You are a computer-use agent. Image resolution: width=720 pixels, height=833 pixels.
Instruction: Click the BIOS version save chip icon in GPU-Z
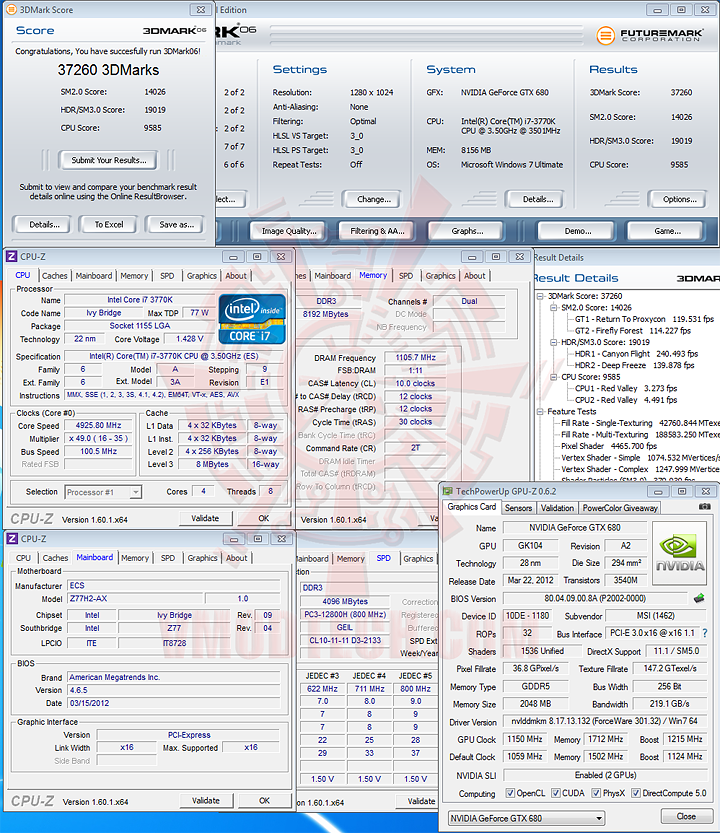[699, 599]
